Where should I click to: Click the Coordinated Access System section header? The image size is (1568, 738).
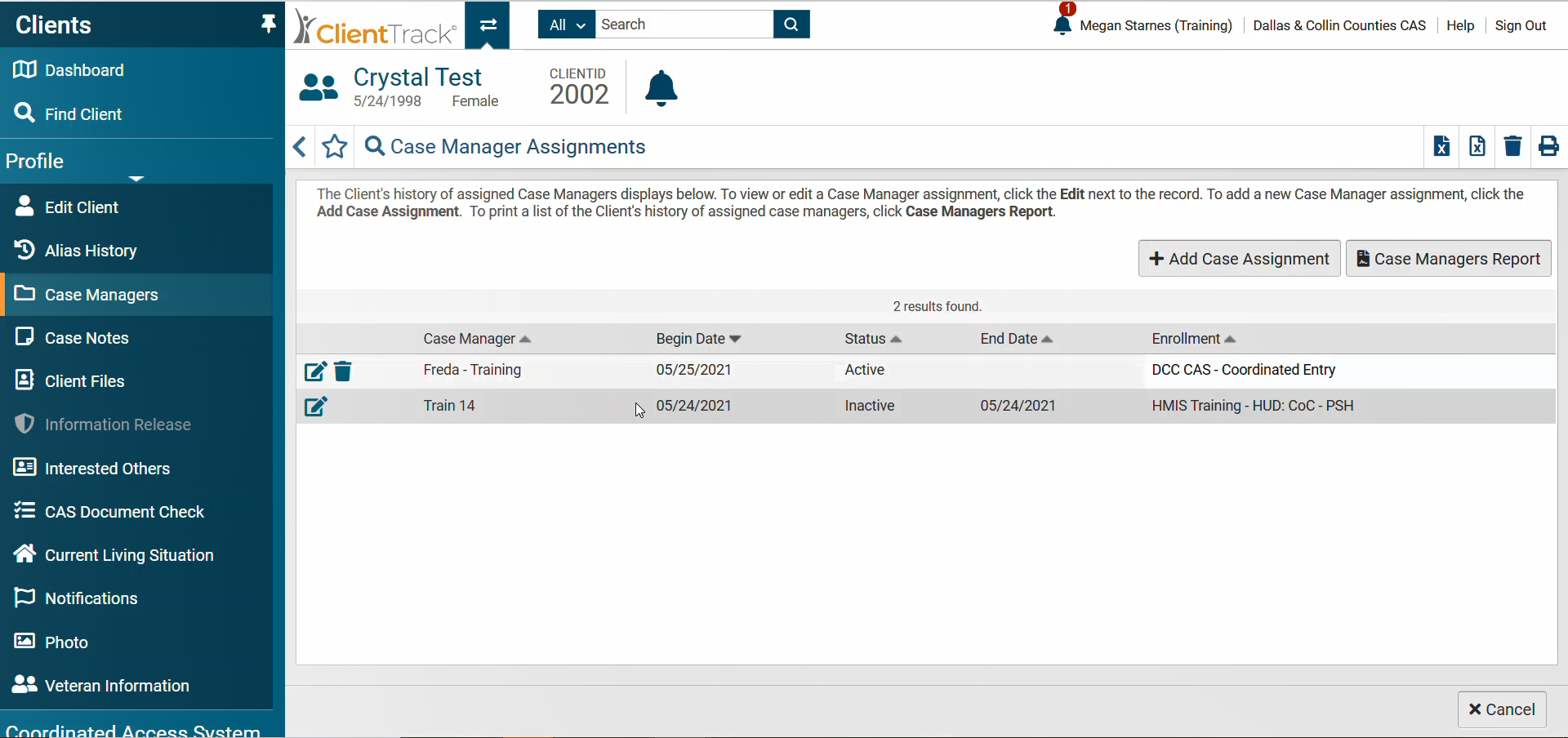click(x=133, y=730)
